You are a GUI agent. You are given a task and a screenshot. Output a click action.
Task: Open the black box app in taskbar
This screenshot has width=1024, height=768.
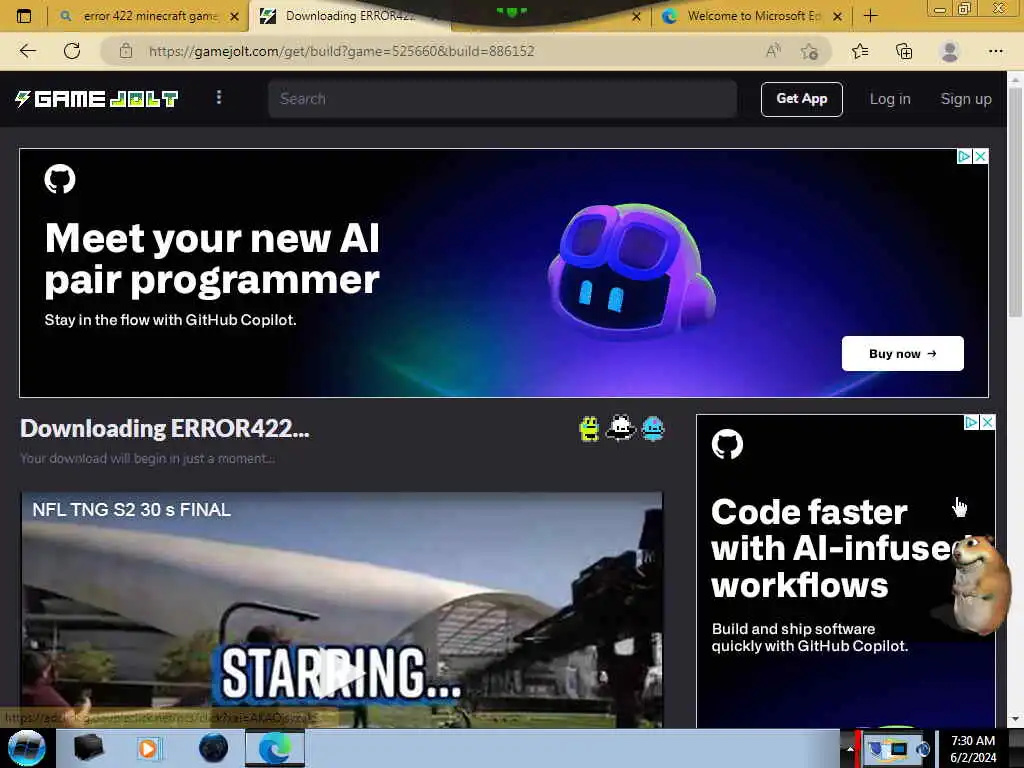pyautogui.click(x=88, y=748)
